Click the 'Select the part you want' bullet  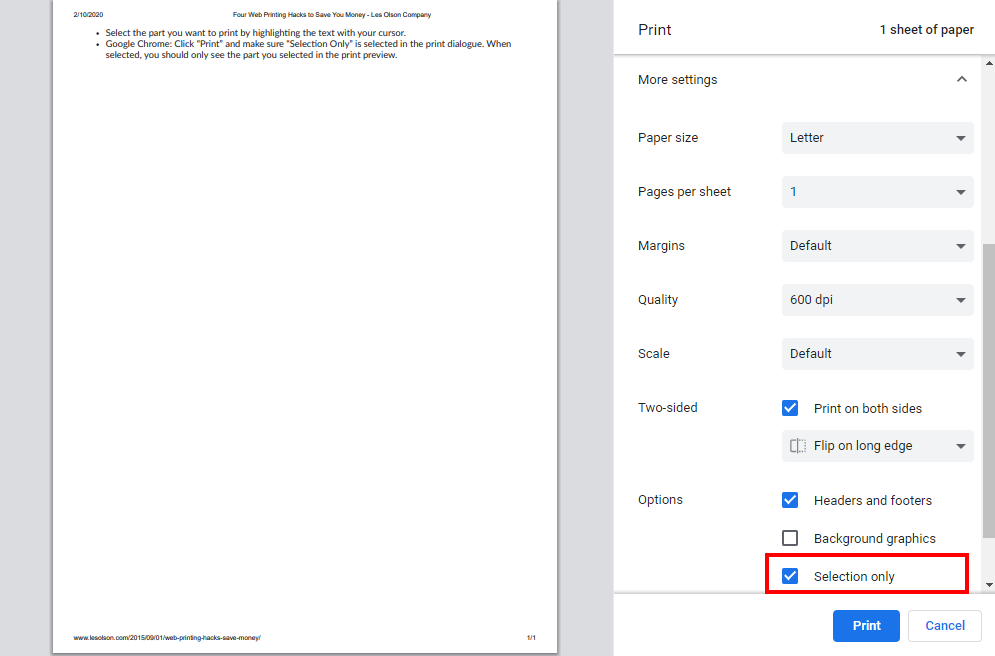[255, 33]
